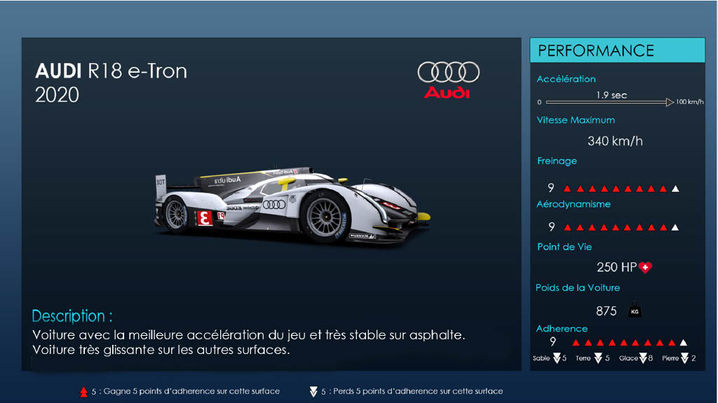The image size is (718, 403).
Task: Click the Poids de la Voiture label
Action: click(577, 288)
